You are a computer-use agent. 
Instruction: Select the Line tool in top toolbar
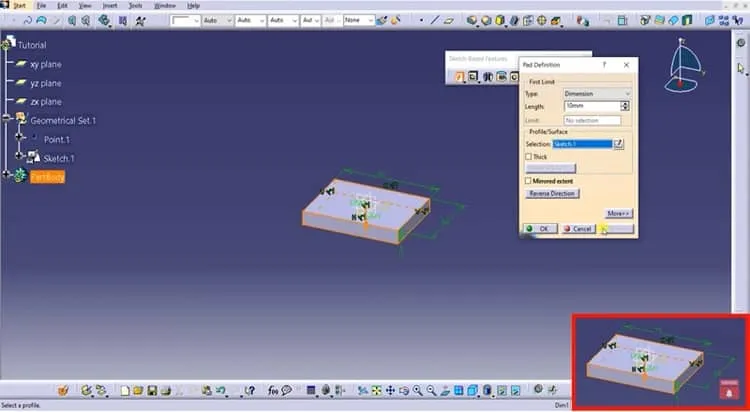click(x=435, y=21)
